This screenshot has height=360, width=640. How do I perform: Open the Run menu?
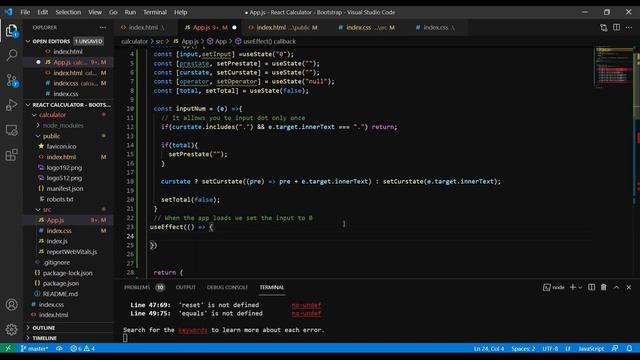(x=130, y=12)
